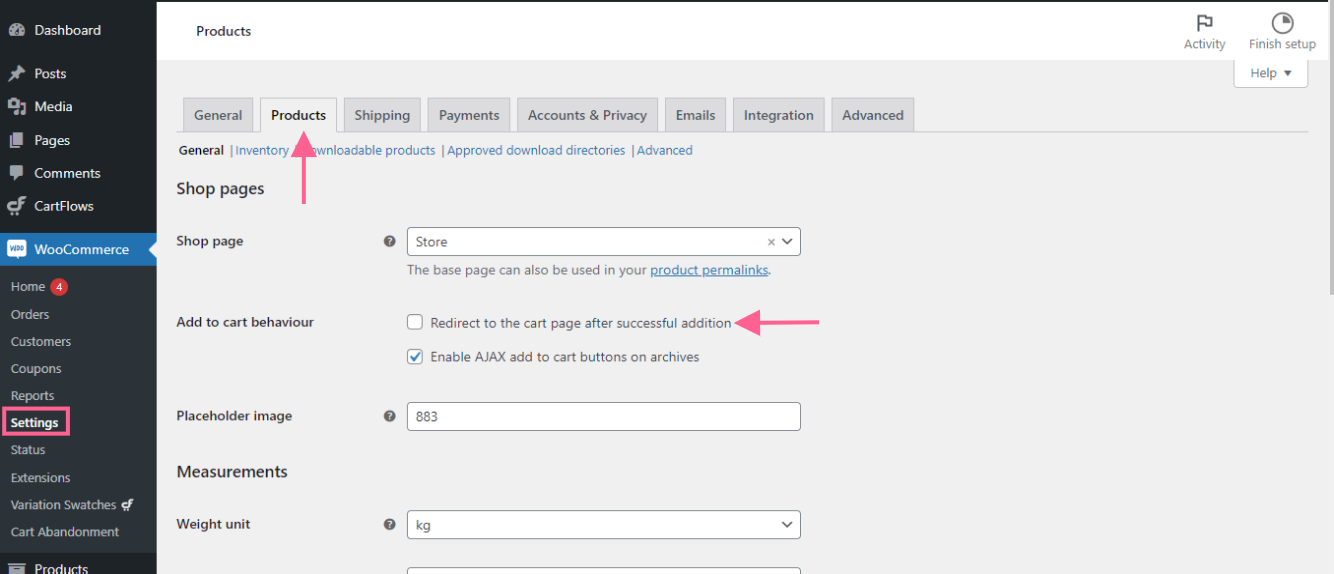Open the Payments settings tab
The image size is (1334, 574).
click(468, 115)
